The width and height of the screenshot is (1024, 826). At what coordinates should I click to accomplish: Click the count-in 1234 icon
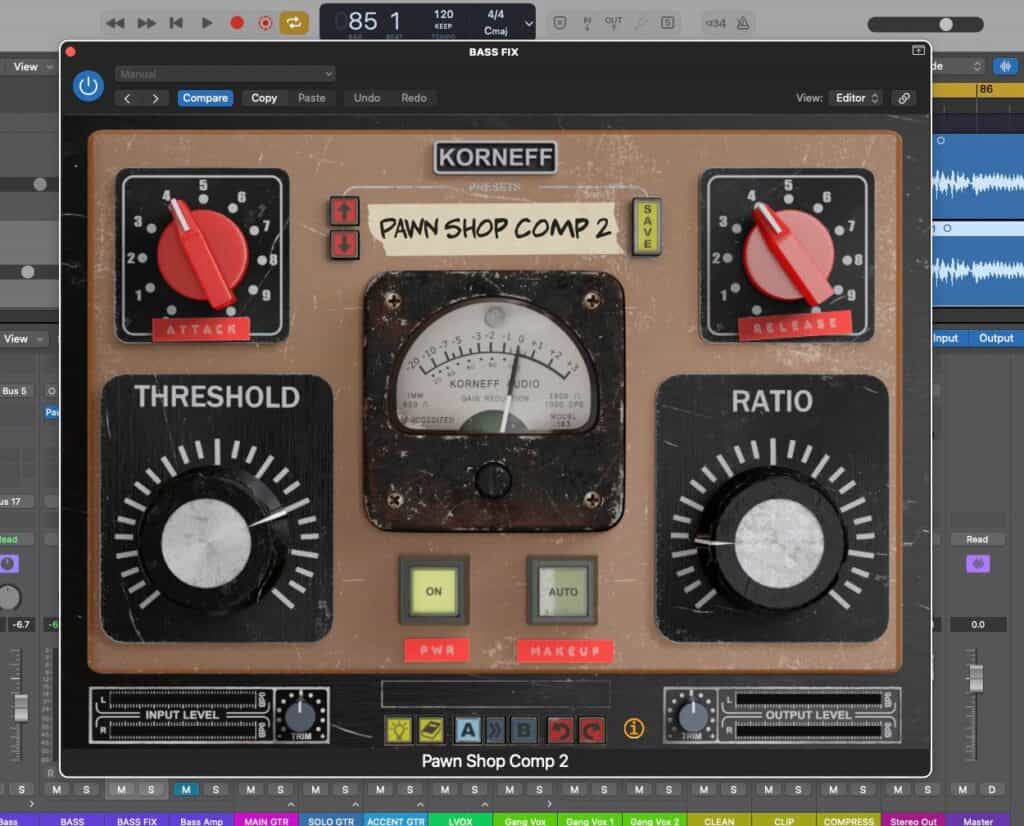coord(715,23)
